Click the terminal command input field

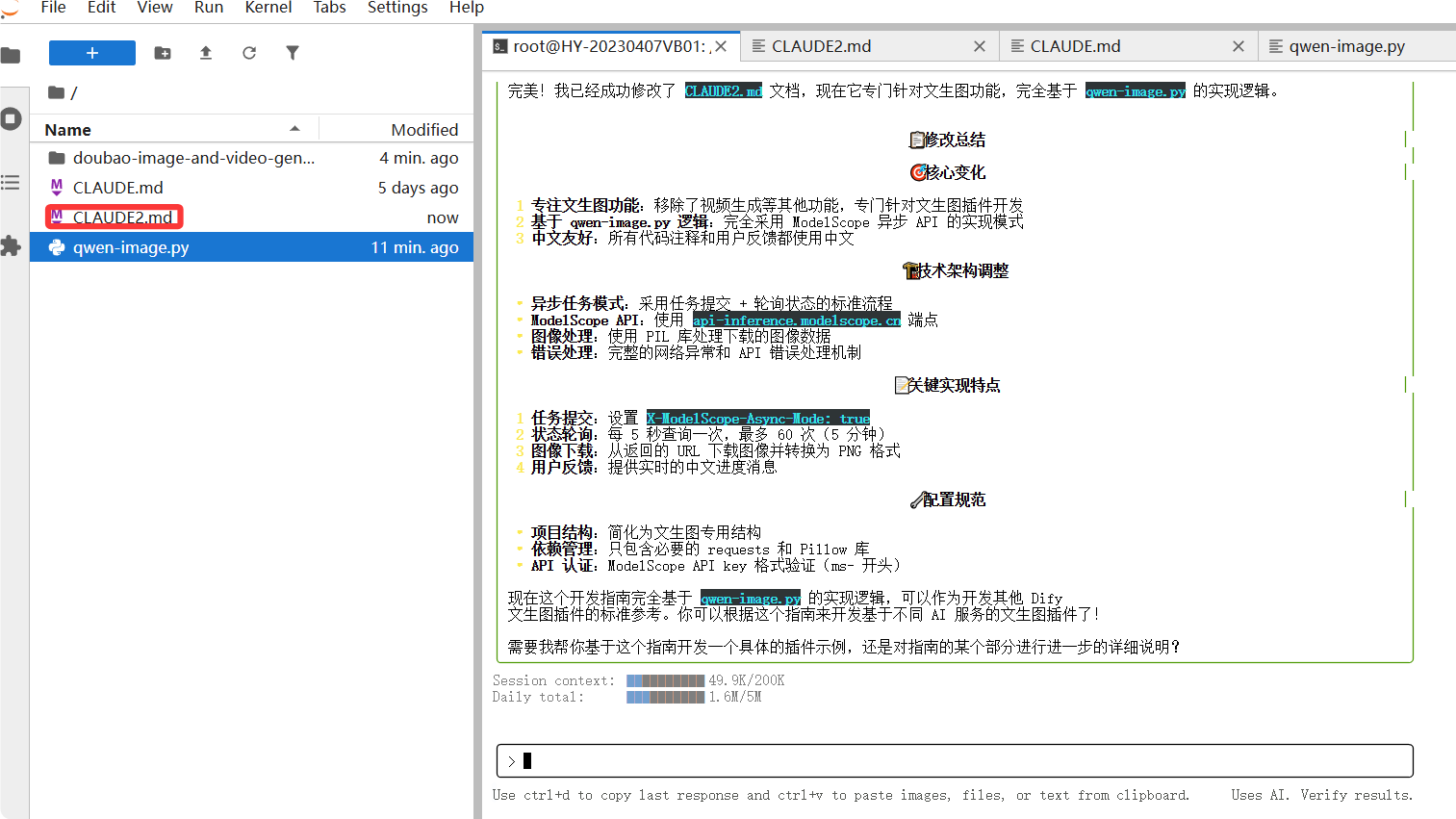tap(954, 760)
